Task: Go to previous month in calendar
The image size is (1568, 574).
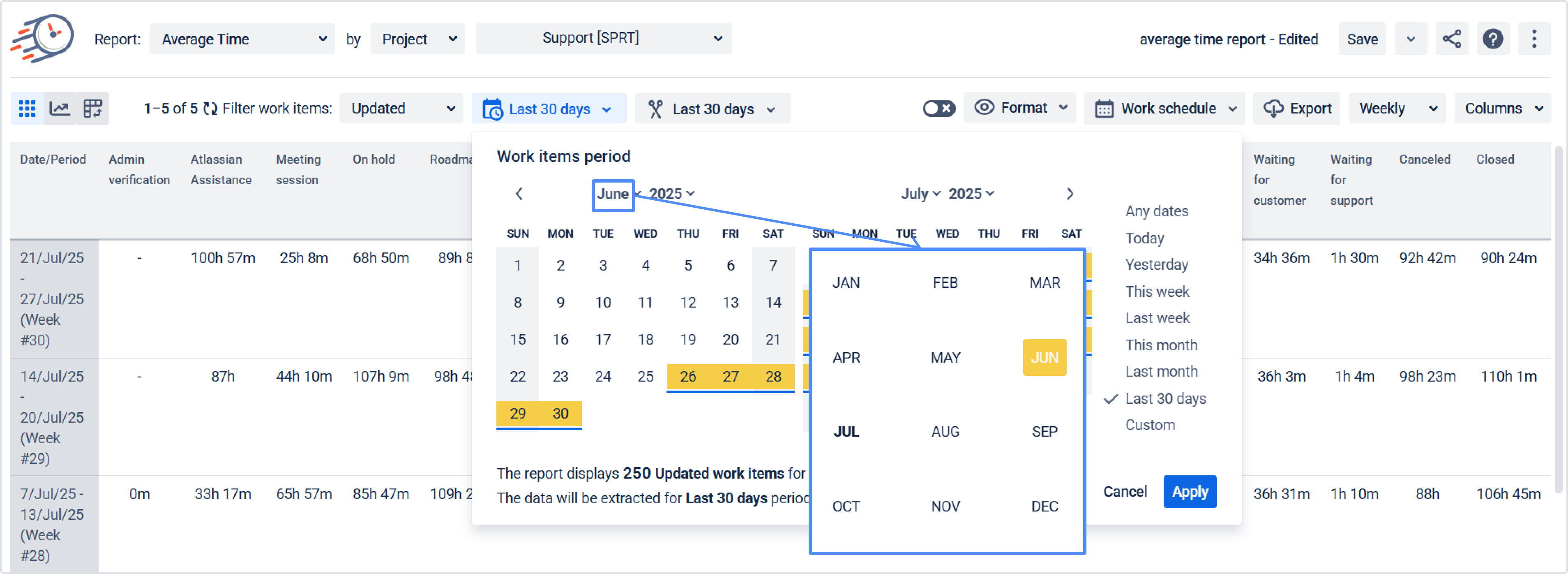Action: coord(519,194)
